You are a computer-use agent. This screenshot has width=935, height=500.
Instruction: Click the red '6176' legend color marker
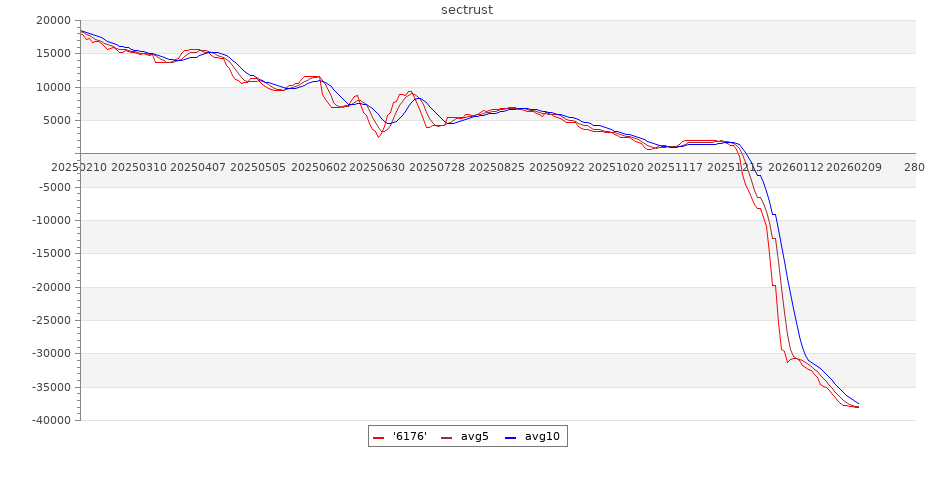pyautogui.click(x=379, y=437)
